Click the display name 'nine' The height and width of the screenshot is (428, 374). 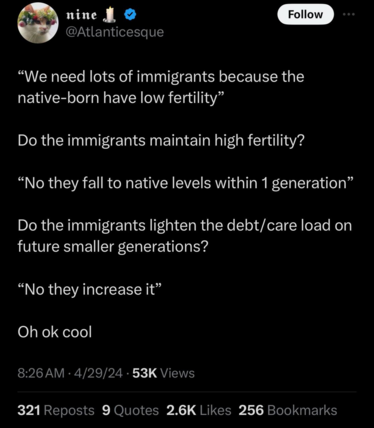82,15
